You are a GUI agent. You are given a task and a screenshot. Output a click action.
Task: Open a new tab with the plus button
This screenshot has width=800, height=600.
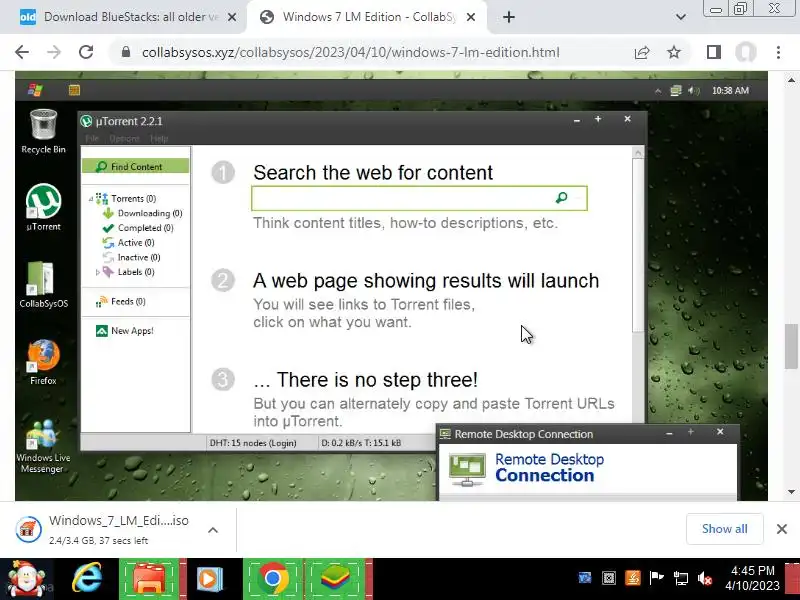(x=509, y=17)
